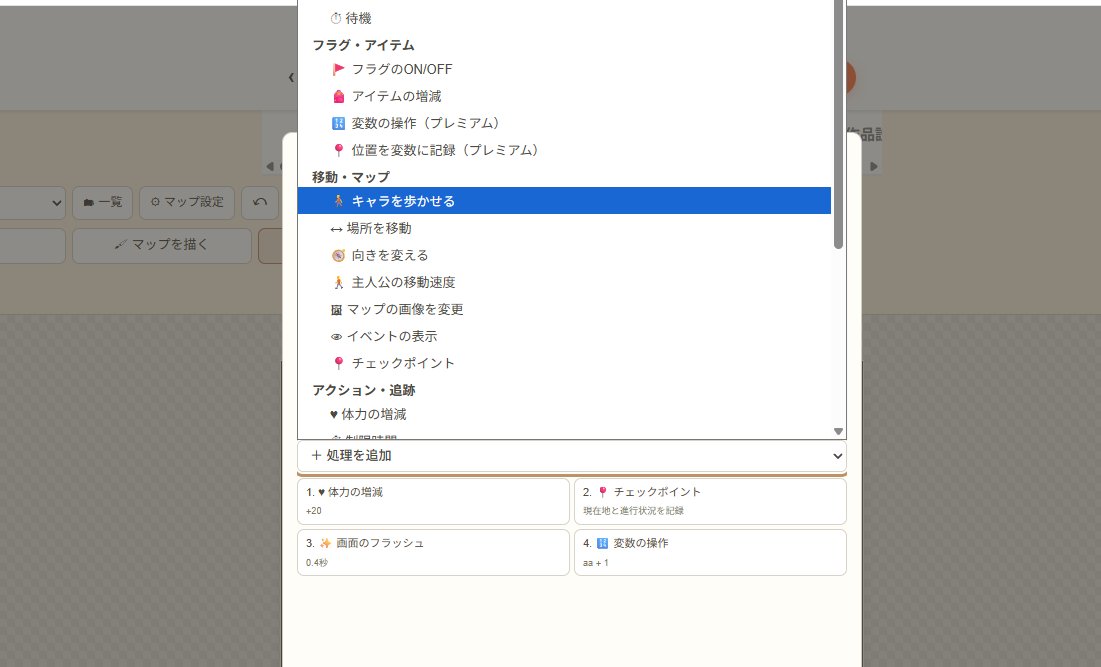
Task: Click the compass icon beside 向きを変える
Action: click(338, 256)
